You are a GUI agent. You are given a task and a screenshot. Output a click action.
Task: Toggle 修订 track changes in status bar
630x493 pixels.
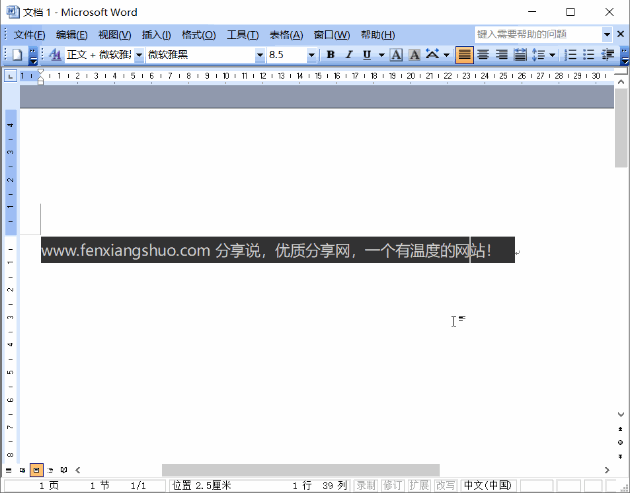pos(392,485)
